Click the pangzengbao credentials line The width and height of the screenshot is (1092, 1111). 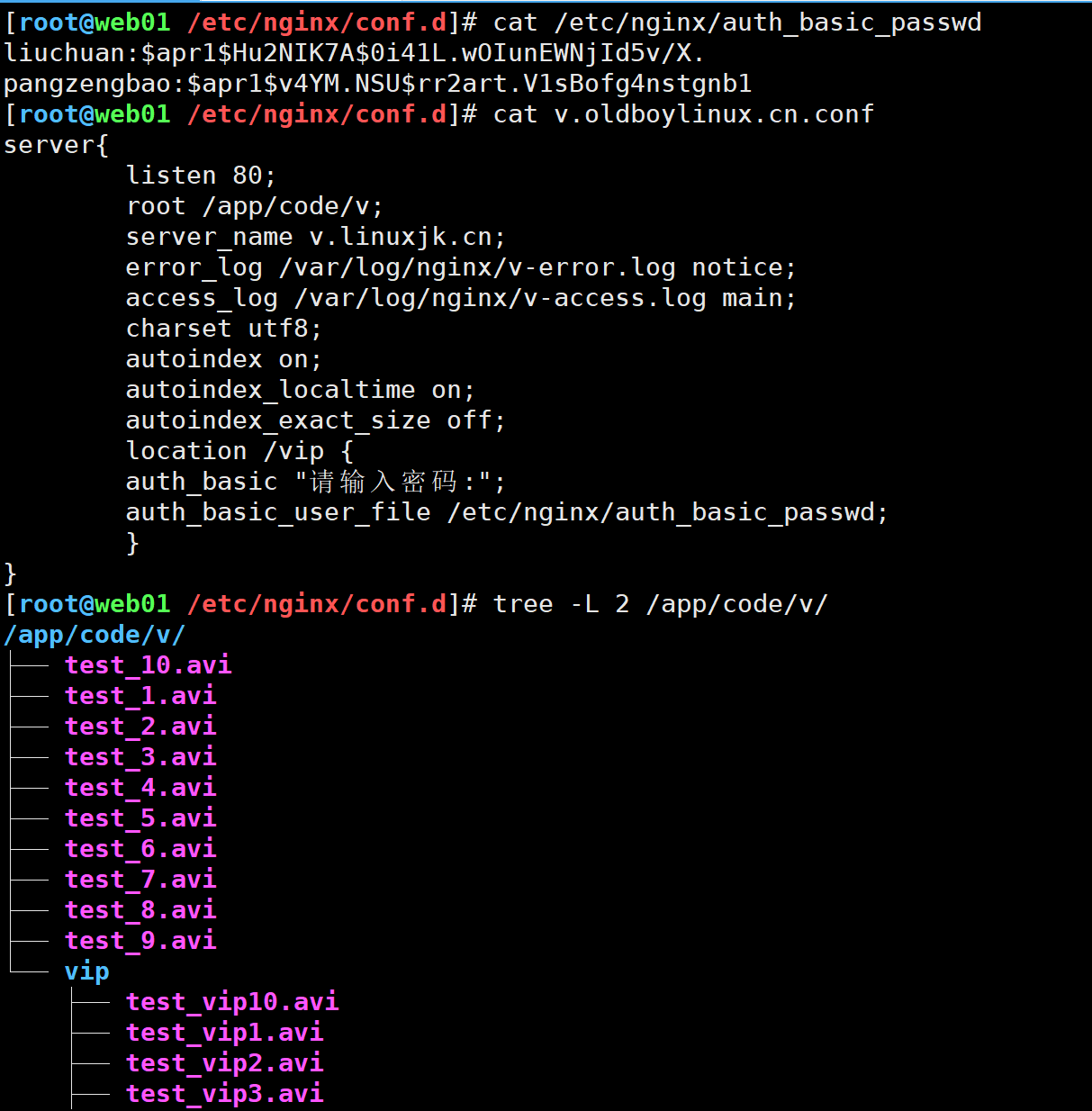(x=378, y=84)
